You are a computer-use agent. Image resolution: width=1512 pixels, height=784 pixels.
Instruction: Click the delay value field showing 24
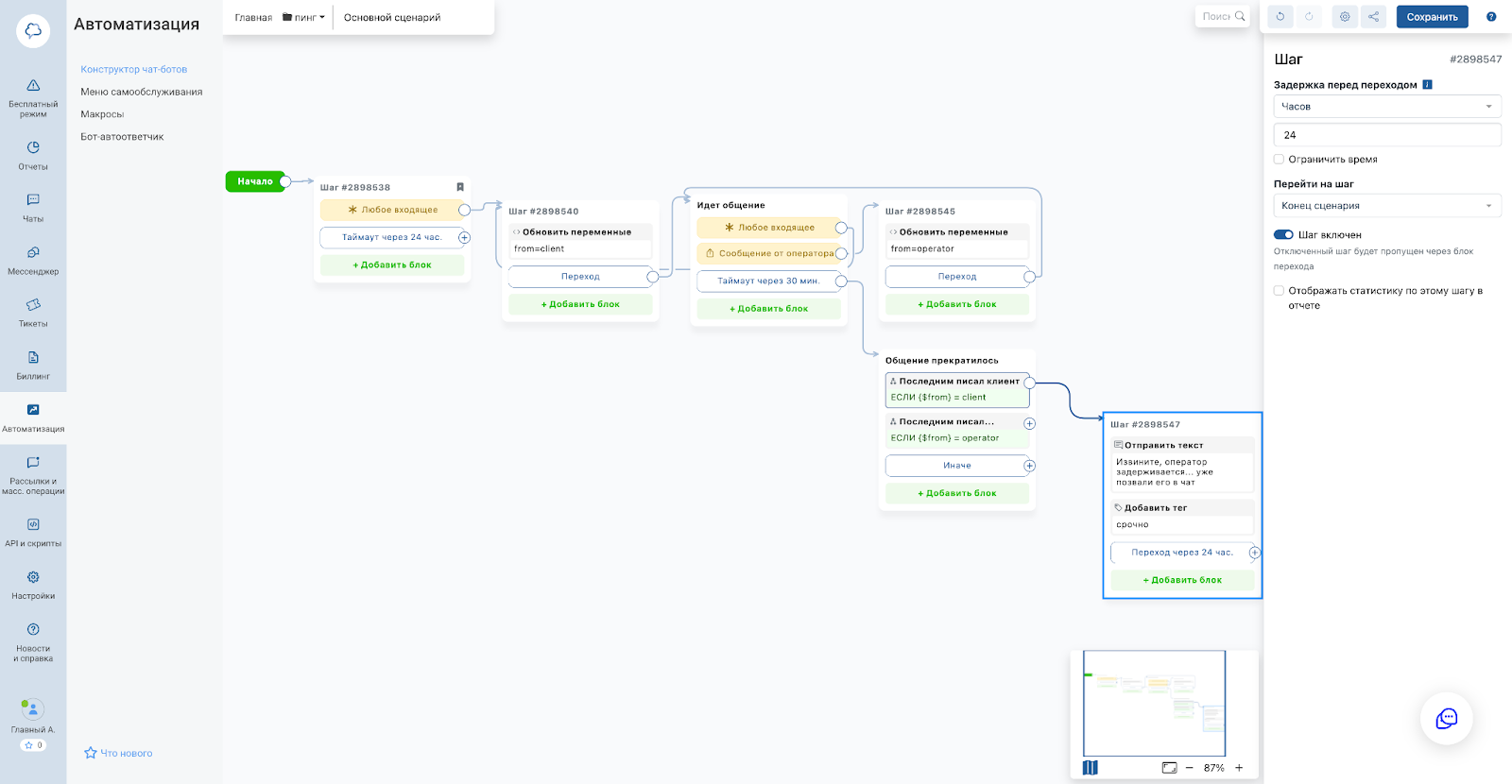pyautogui.click(x=1386, y=135)
